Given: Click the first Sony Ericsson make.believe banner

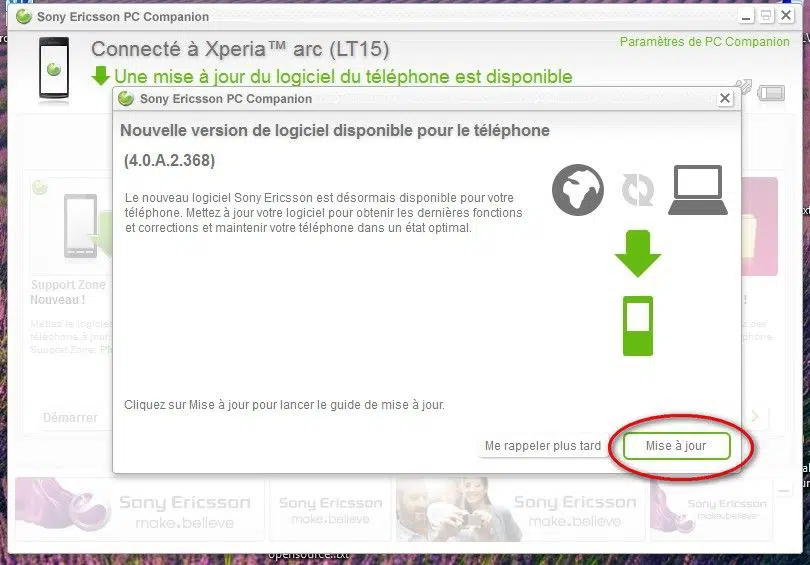Looking at the screenshot, I should (139, 510).
